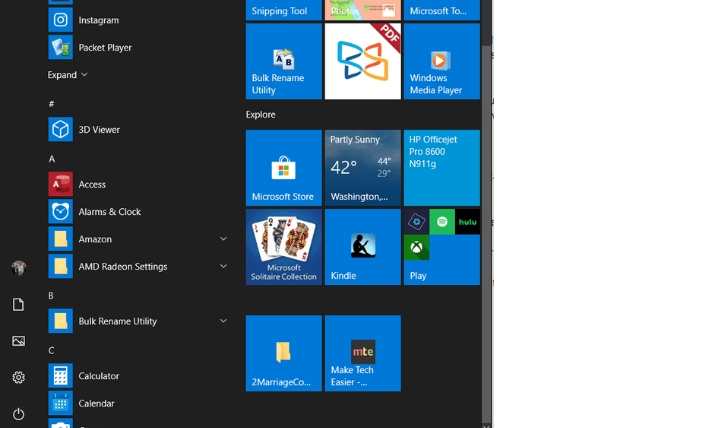Screen dimensions: 720x428
Task: Click the AMD Radeon Settings folder icon
Action: pyautogui.click(x=61, y=266)
